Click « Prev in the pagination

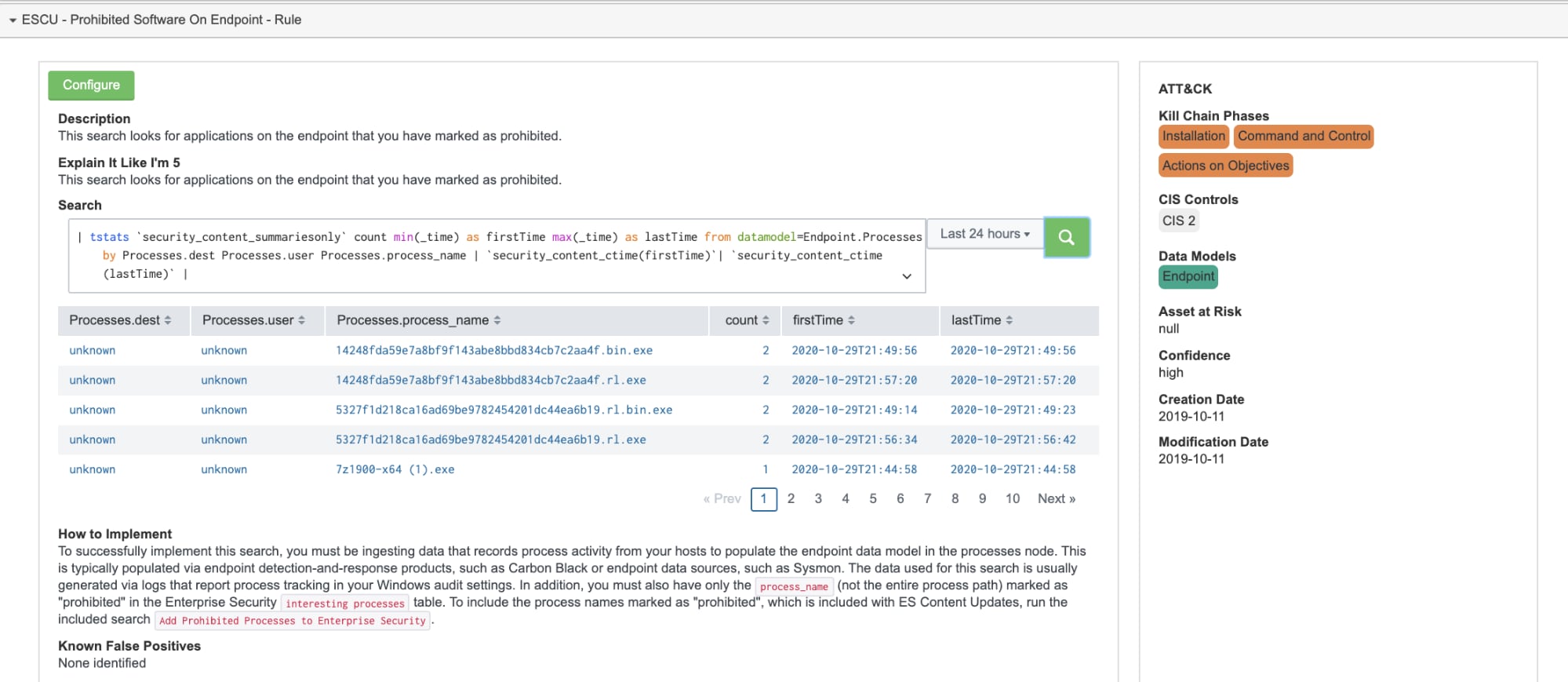(x=722, y=499)
